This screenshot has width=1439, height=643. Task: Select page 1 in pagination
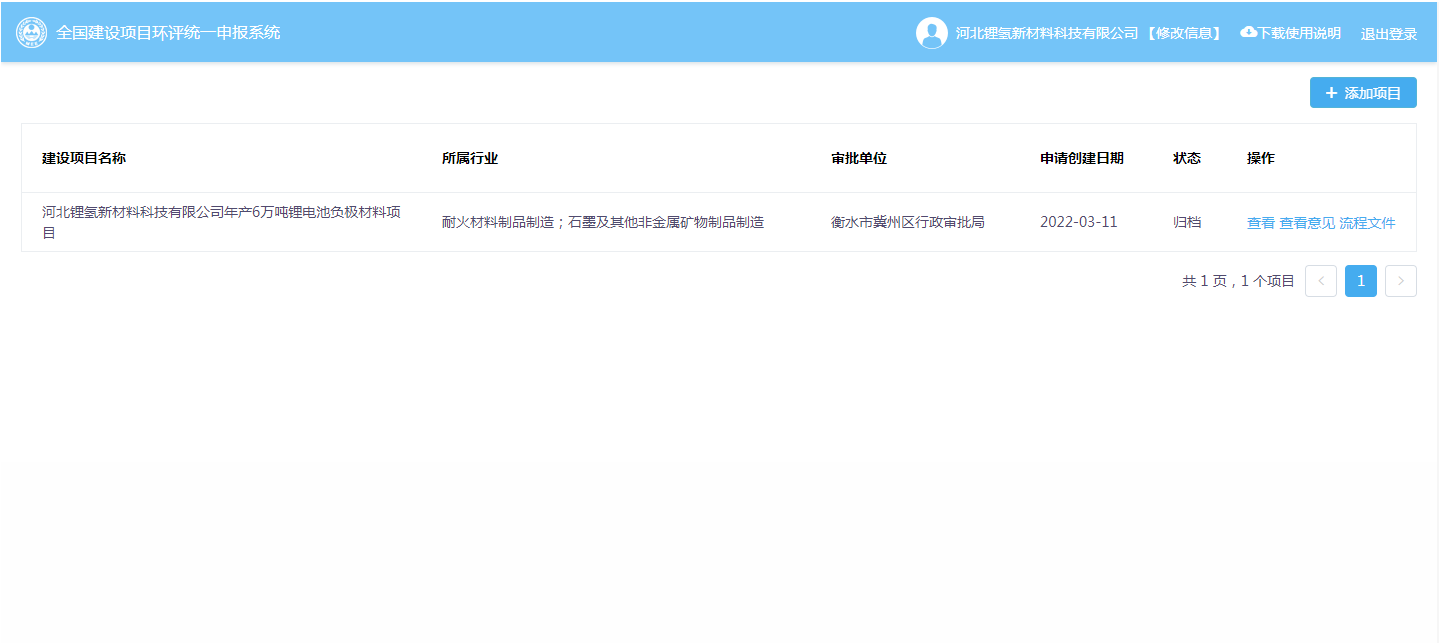pyautogui.click(x=1361, y=281)
